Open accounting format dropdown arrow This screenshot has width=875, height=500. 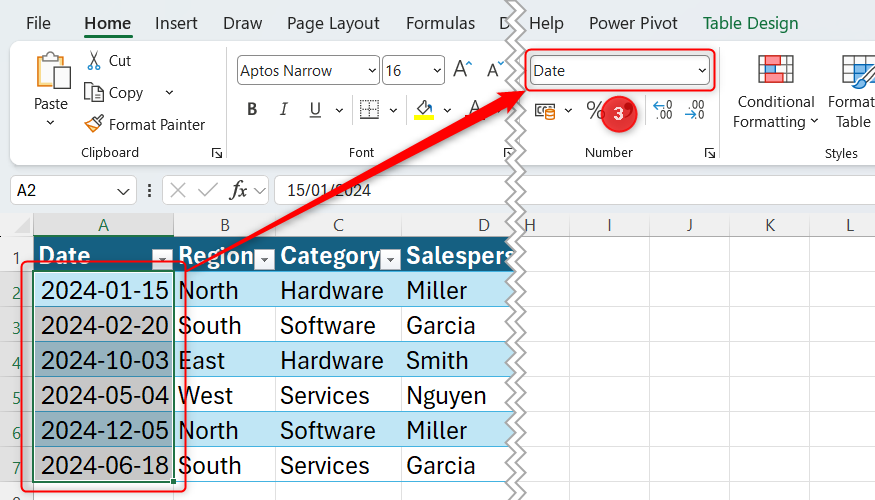[x=568, y=110]
